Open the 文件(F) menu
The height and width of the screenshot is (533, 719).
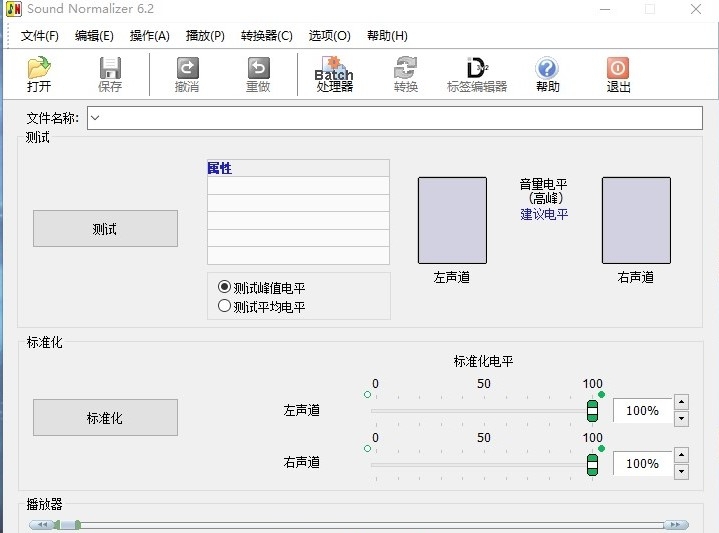click(40, 36)
